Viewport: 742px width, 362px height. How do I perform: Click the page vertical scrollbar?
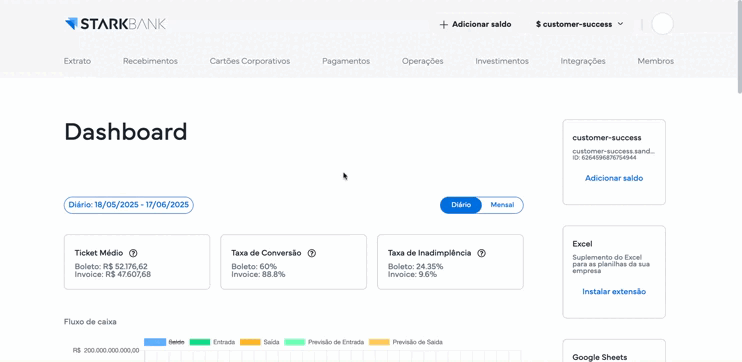pyautogui.click(x=740, y=47)
